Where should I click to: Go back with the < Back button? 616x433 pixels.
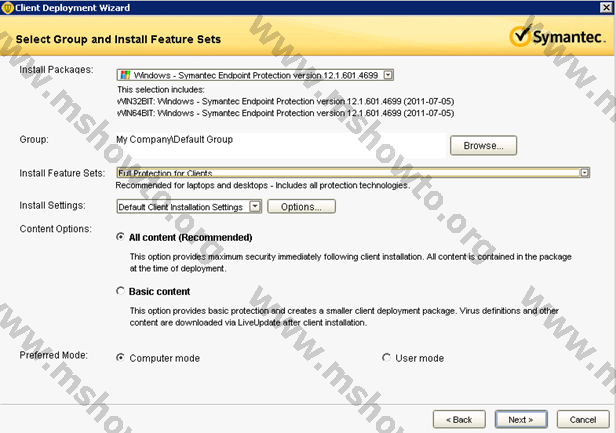[459, 420]
